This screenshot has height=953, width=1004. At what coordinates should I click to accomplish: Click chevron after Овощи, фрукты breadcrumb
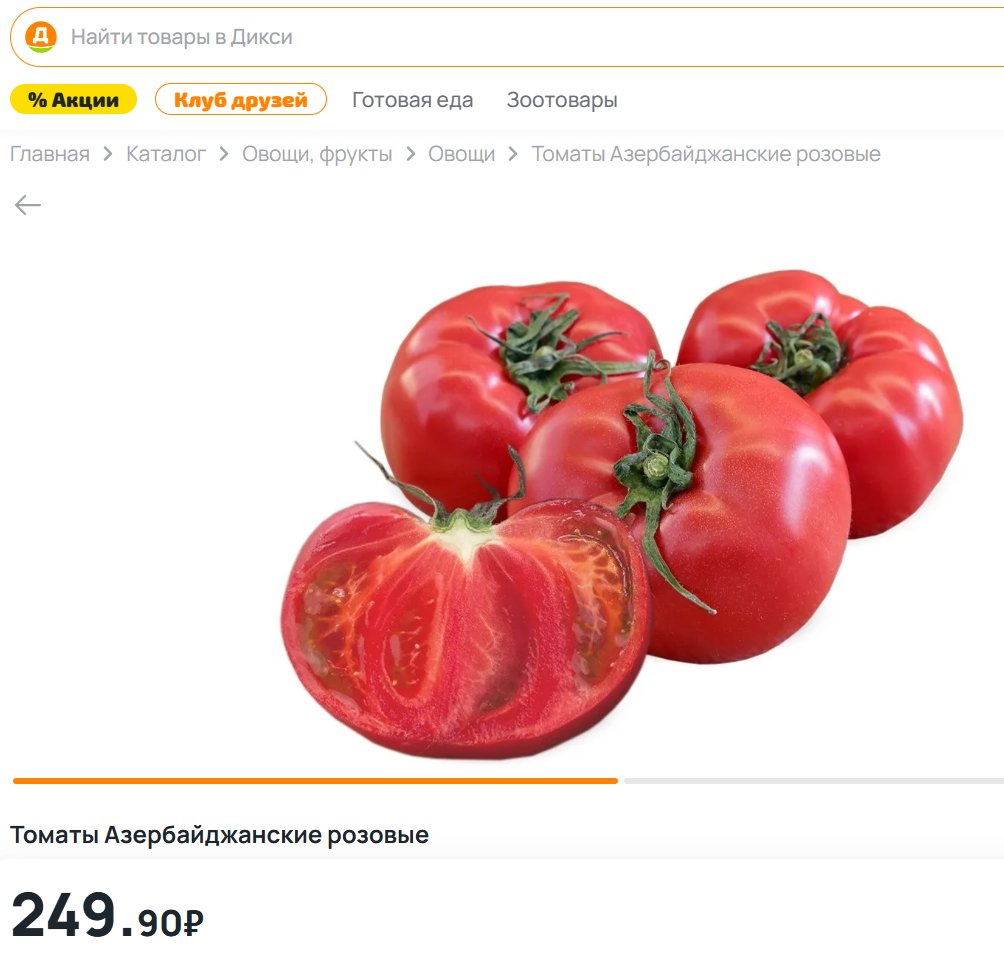coord(410,154)
